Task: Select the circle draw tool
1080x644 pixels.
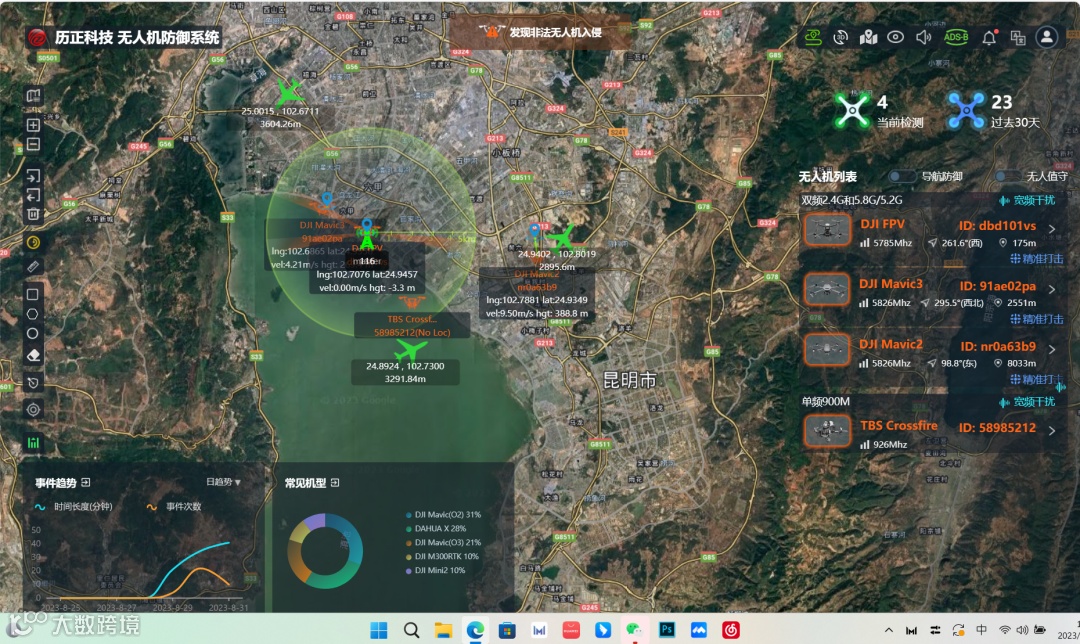Action: click(x=32, y=333)
